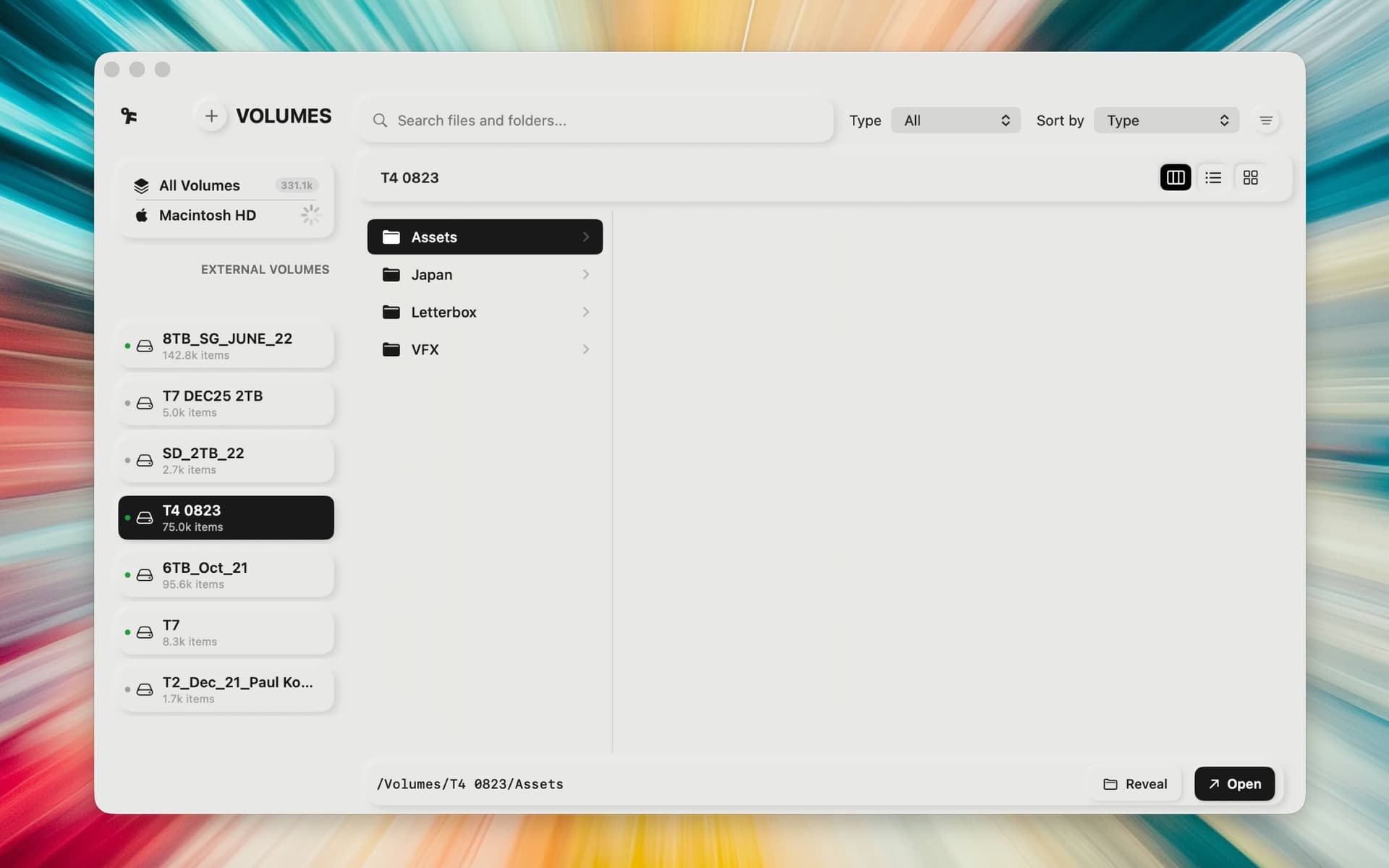
Task: Switch to list view icon
Action: click(1213, 177)
